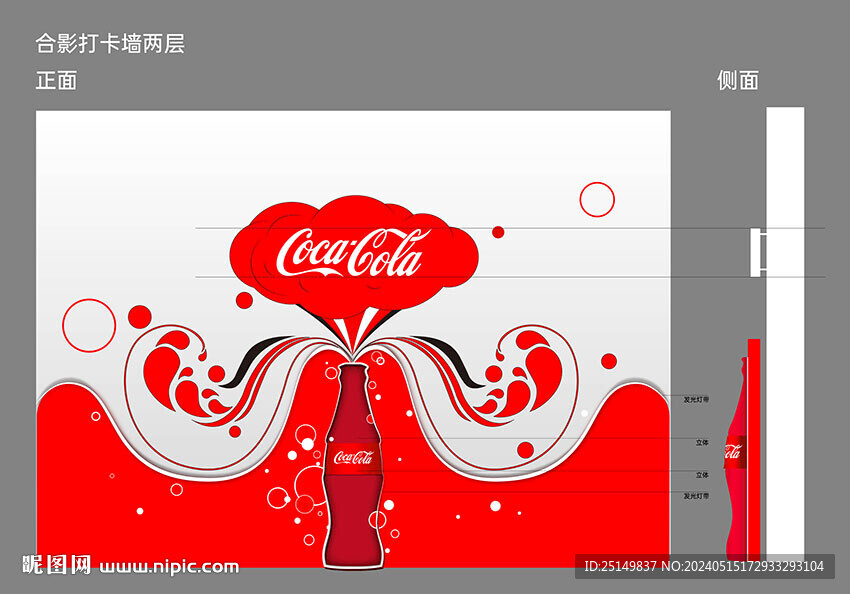Click the title text "合影打卡墙两层"
Viewport: 850px width, 594px height.
tap(110, 43)
